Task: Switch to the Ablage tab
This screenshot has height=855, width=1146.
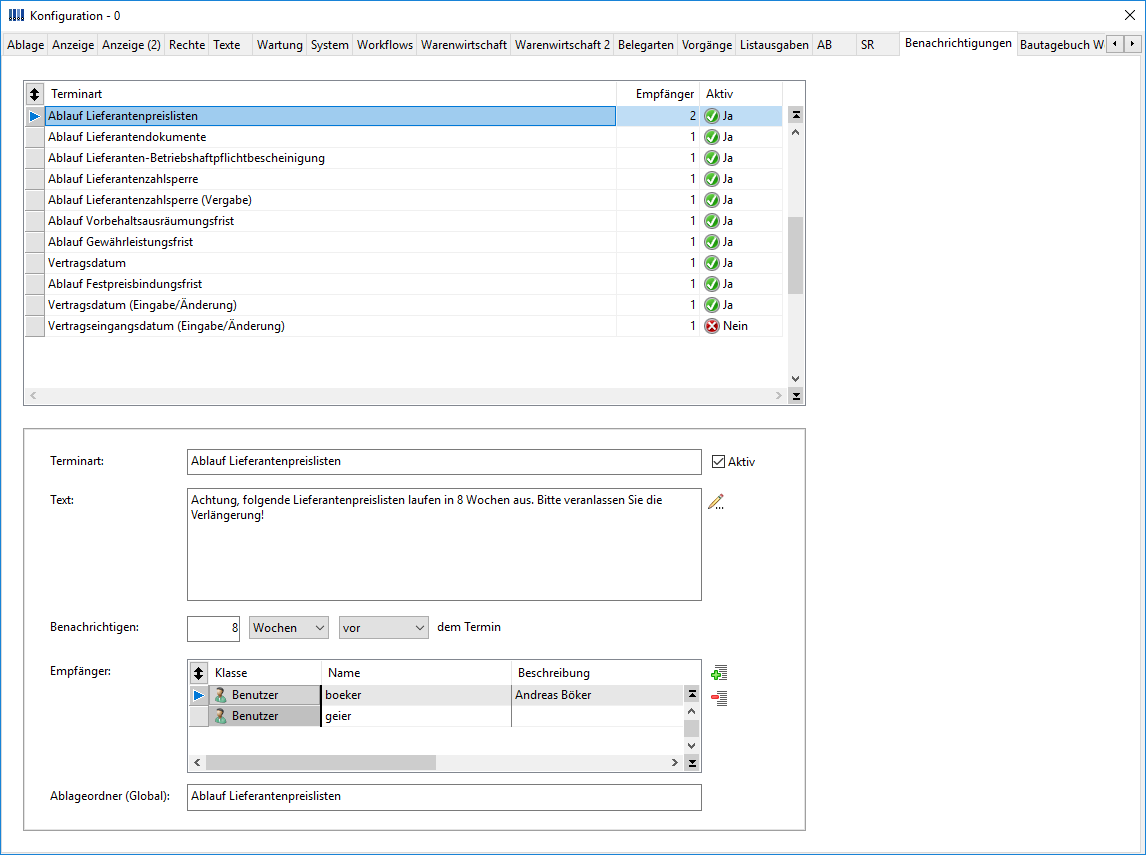Action: pyautogui.click(x=26, y=45)
